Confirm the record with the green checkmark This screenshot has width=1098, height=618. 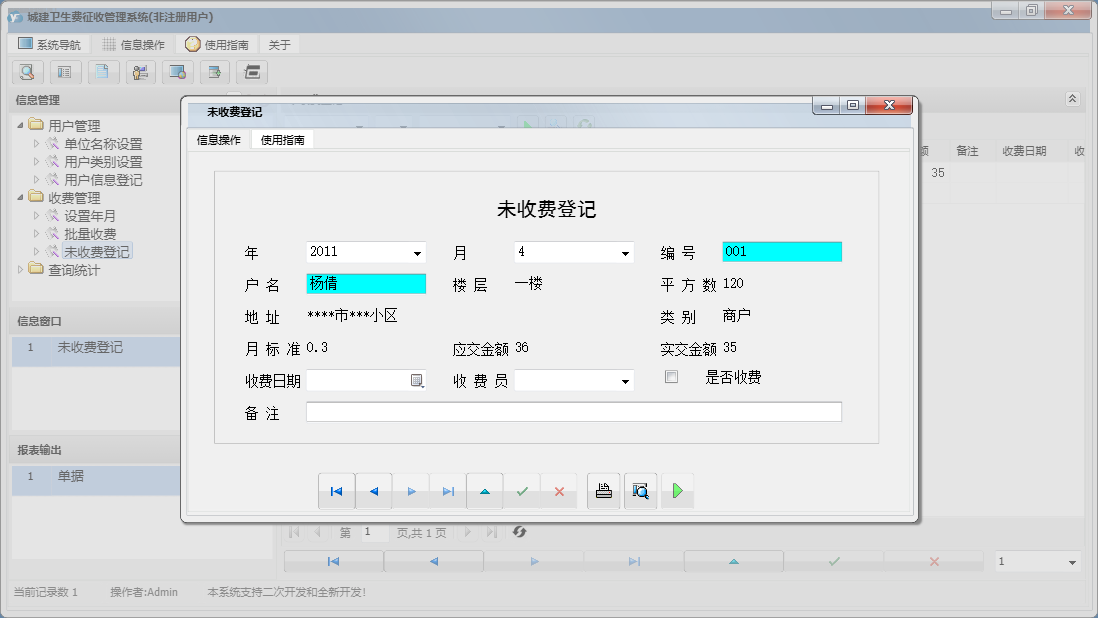[522, 490]
